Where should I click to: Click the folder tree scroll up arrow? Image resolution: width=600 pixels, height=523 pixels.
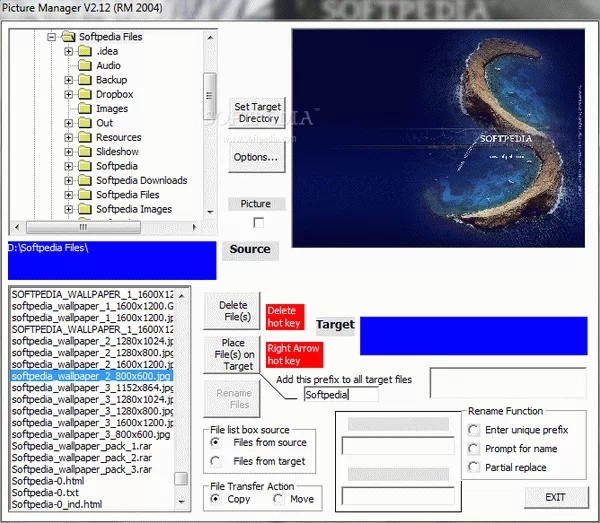coord(210,37)
